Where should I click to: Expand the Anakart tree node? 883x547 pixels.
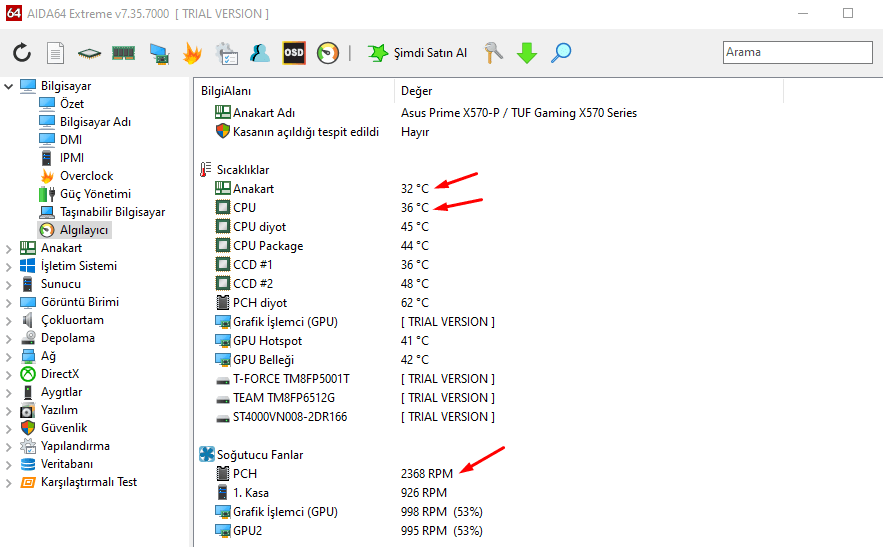point(9,248)
